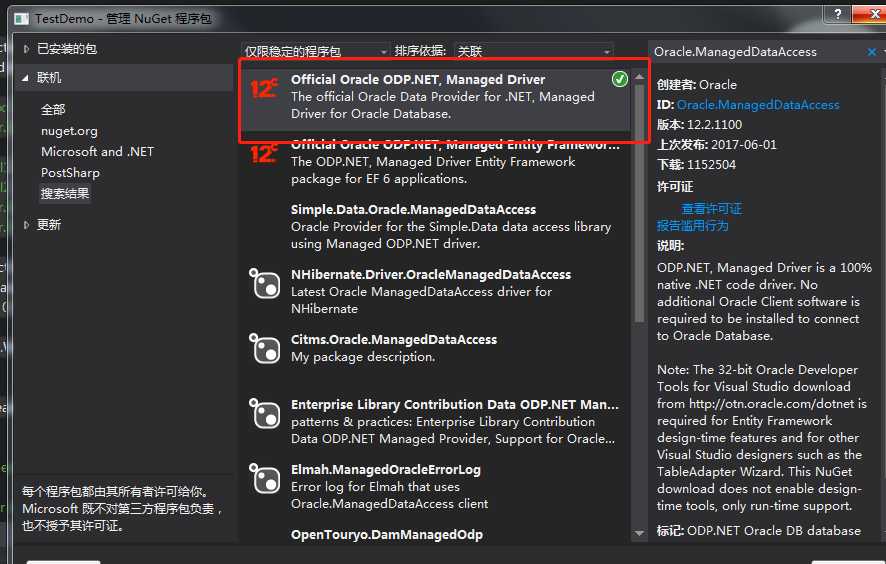Click the download count 1152504
886x564 pixels.
(711, 165)
